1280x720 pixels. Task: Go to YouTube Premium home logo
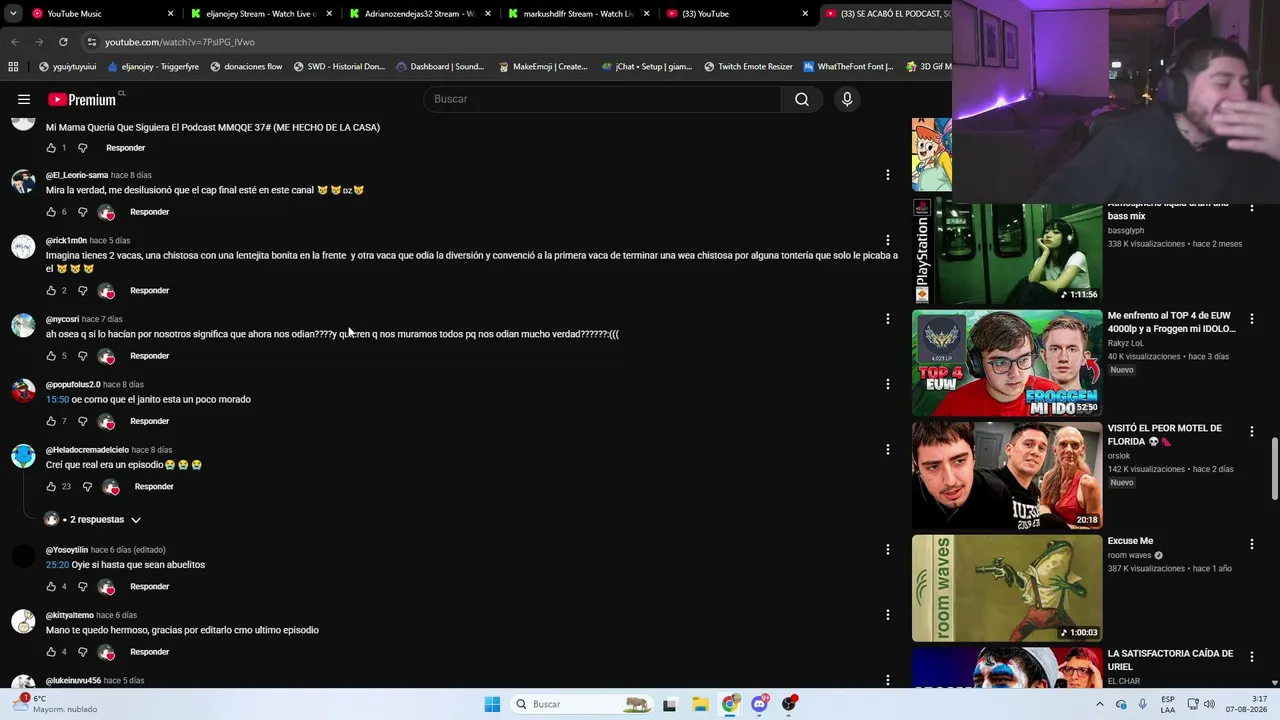tap(82, 99)
